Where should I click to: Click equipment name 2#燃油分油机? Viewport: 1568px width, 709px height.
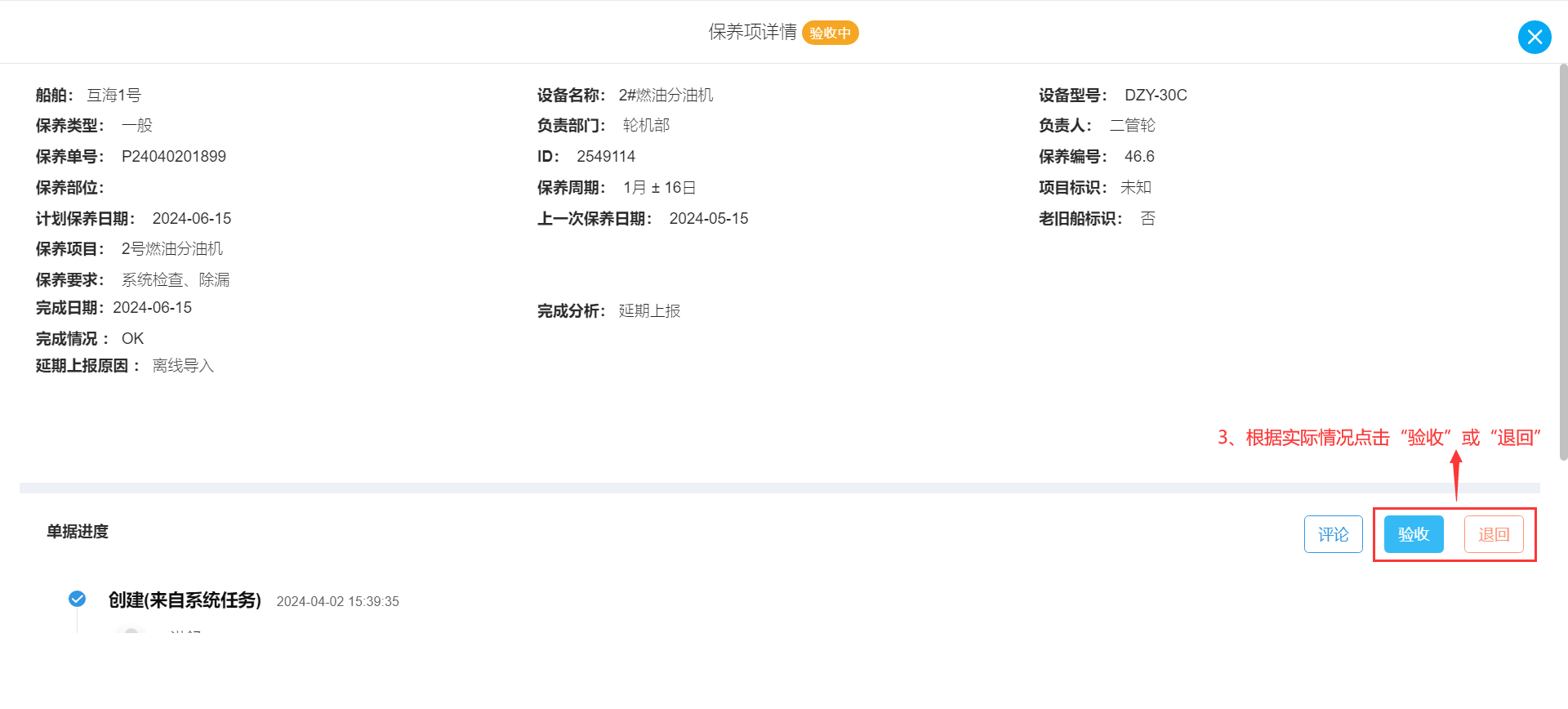(666, 95)
